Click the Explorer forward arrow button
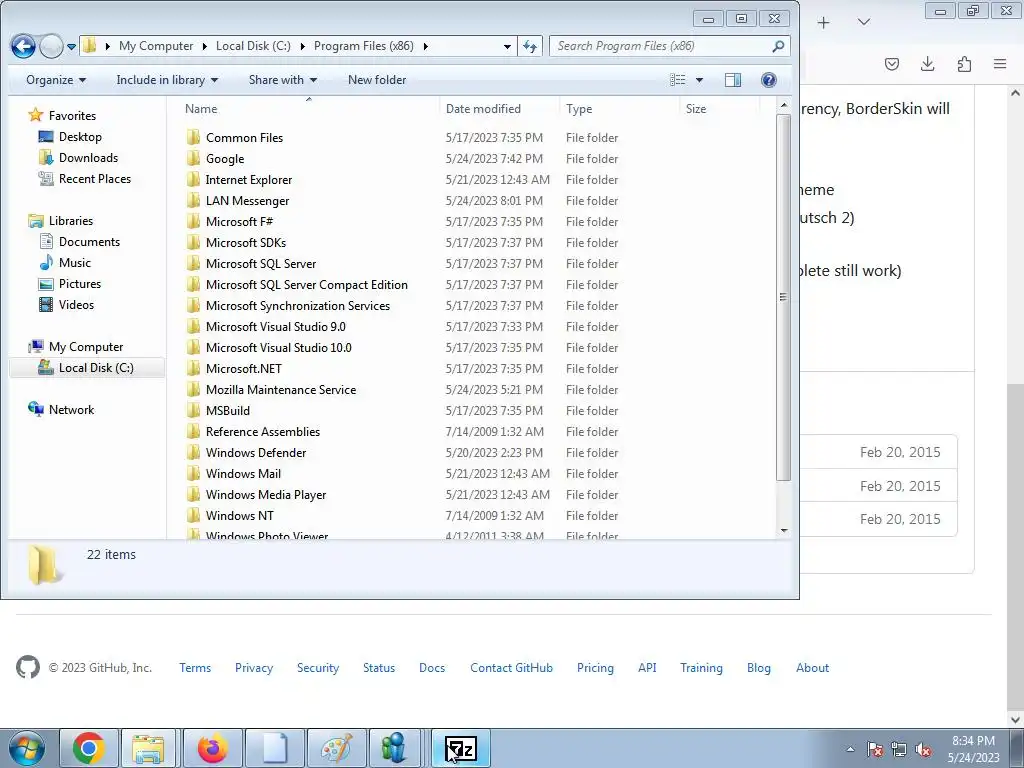Screen dimensions: 1024x768 51,46
